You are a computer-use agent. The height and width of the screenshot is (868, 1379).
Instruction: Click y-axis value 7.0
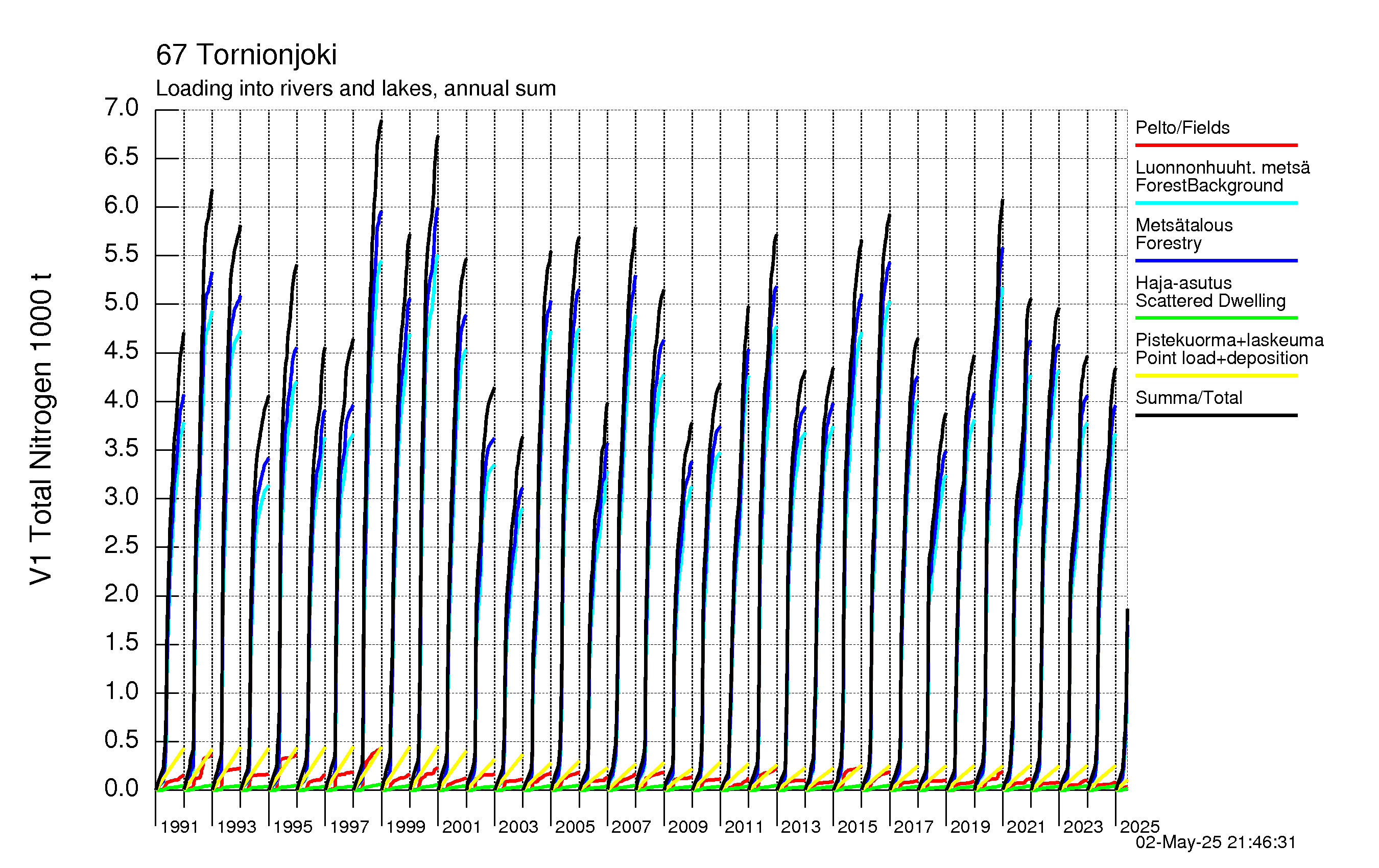coord(122,108)
